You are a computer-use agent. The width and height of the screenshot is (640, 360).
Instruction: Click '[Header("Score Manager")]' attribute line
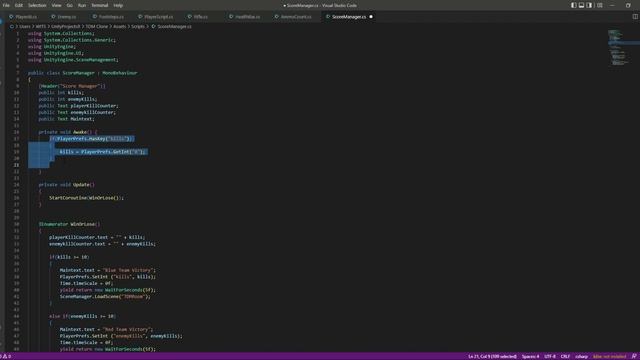[72, 86]
